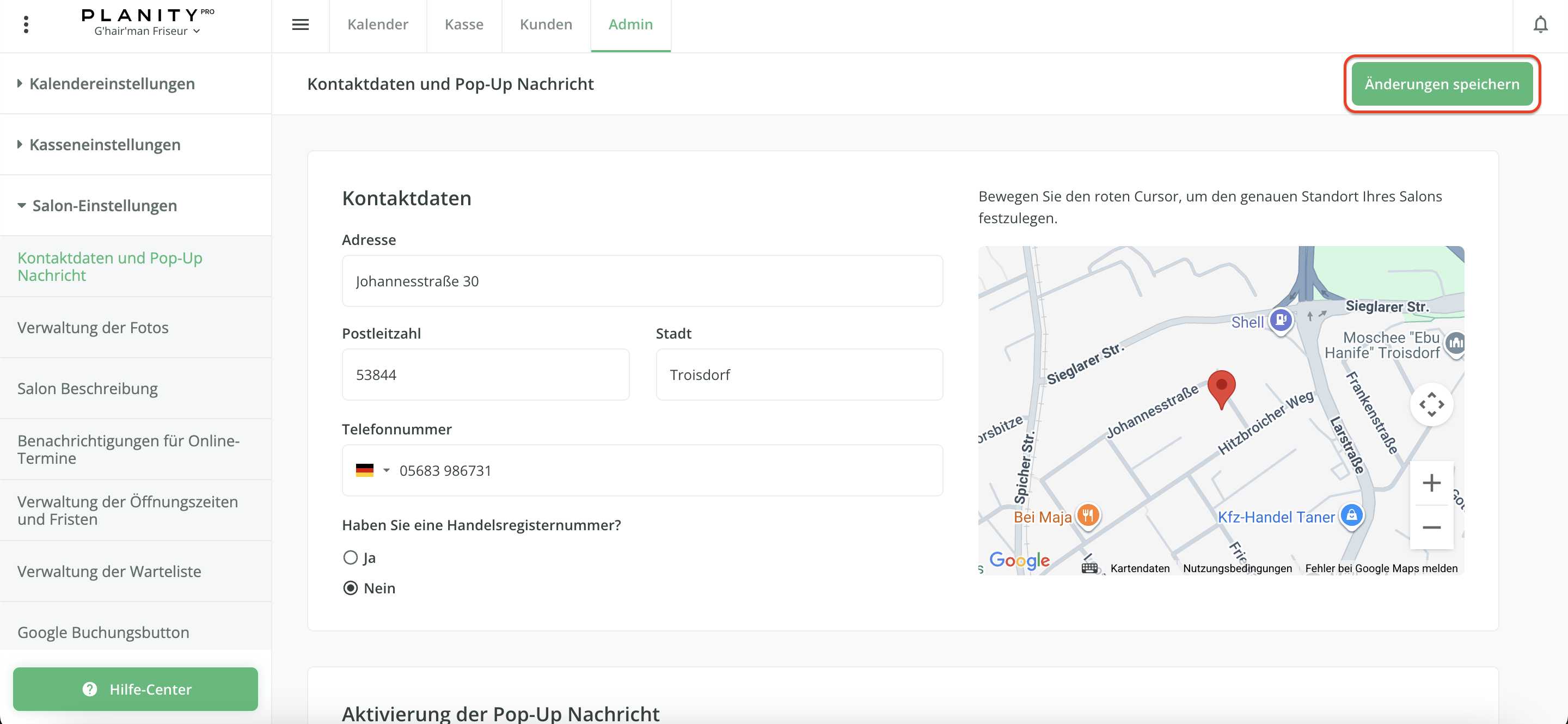Select Nein for Handelsregisternummer
The image size is (1568, 724).
tap(351, 588)
